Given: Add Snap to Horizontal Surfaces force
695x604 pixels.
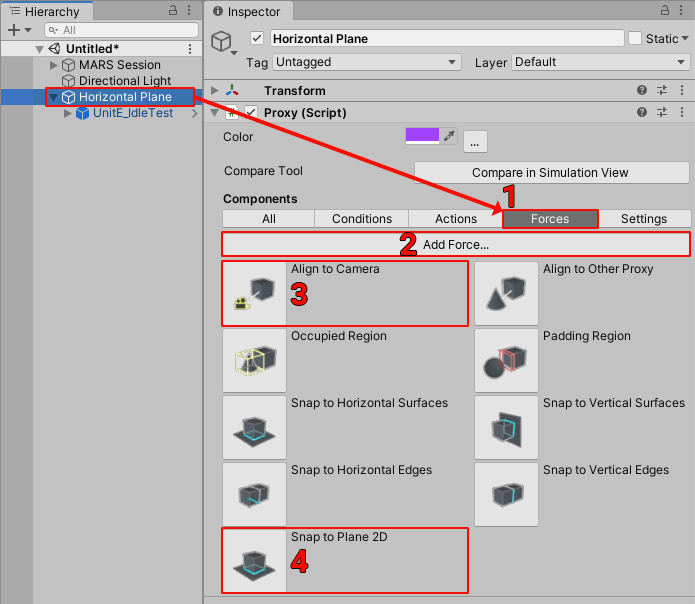Looking at the screenshot, I should pyautogui.click(x=254, y=427).
